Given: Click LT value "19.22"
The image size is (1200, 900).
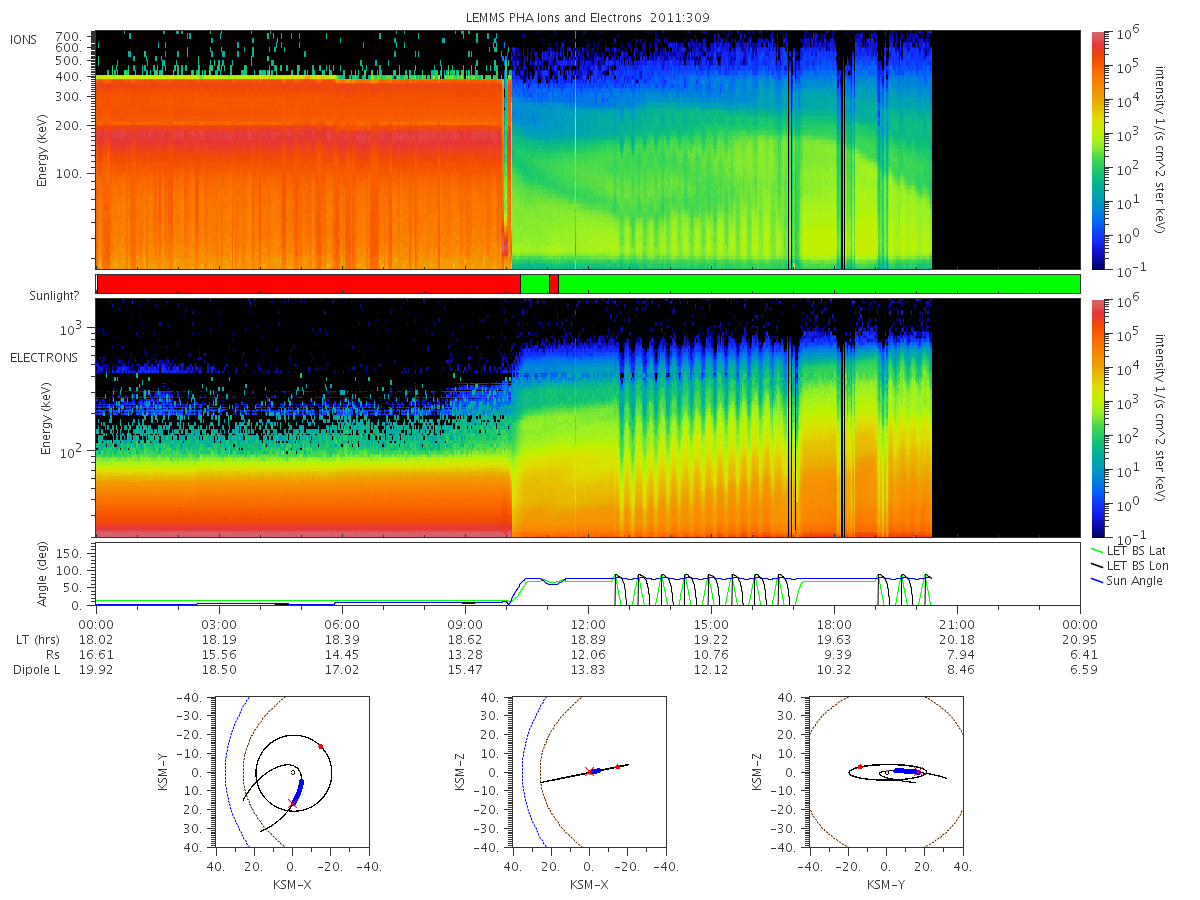Looking at the screenshot, I should tap(711, 640).
